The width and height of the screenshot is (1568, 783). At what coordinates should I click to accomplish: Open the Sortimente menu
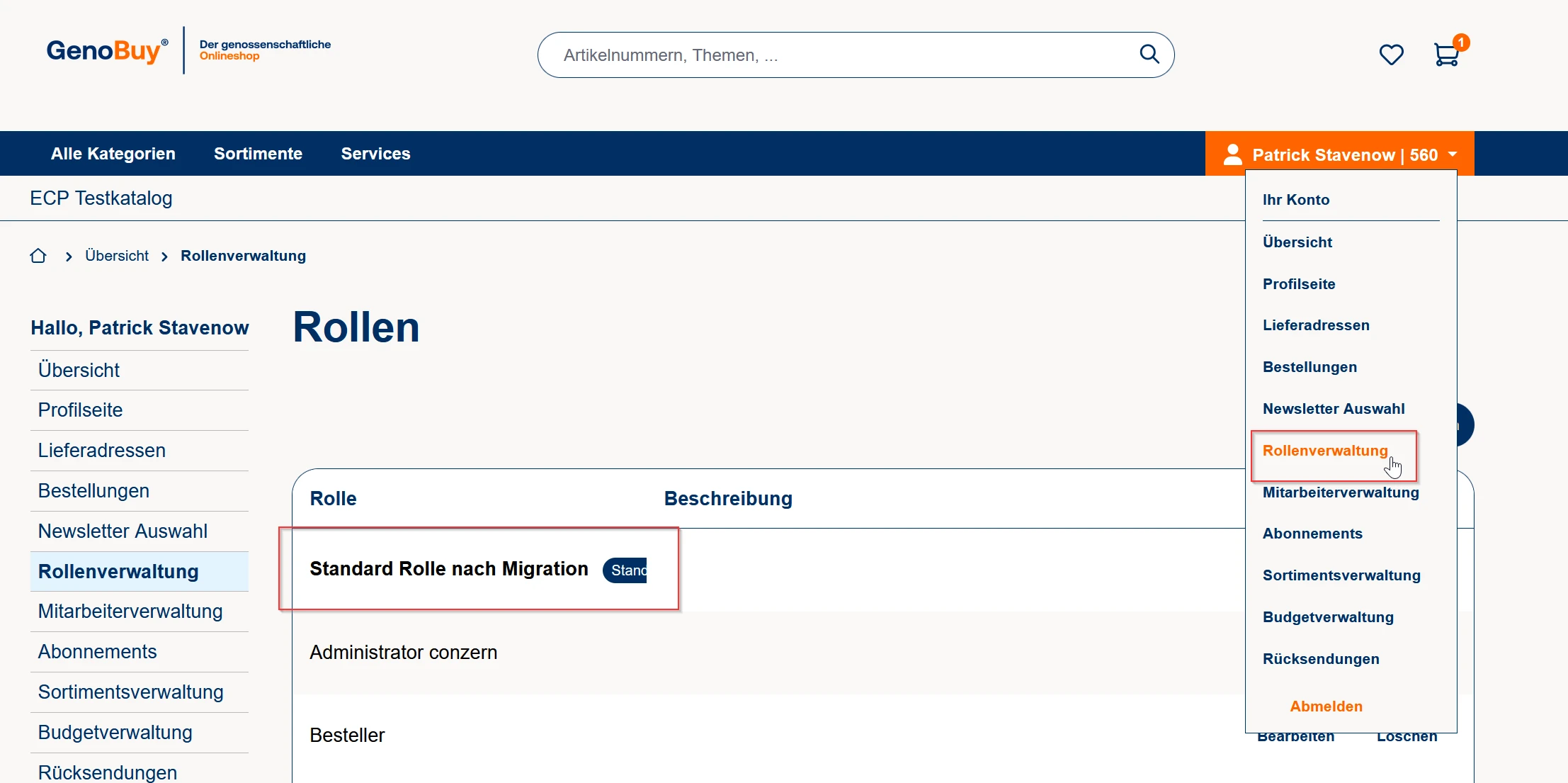coord(258,154)
